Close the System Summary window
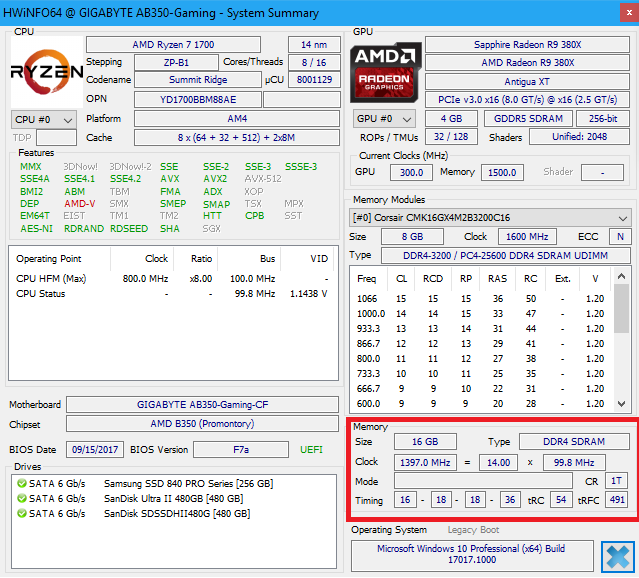639x578 pixels. coord(629,13)
